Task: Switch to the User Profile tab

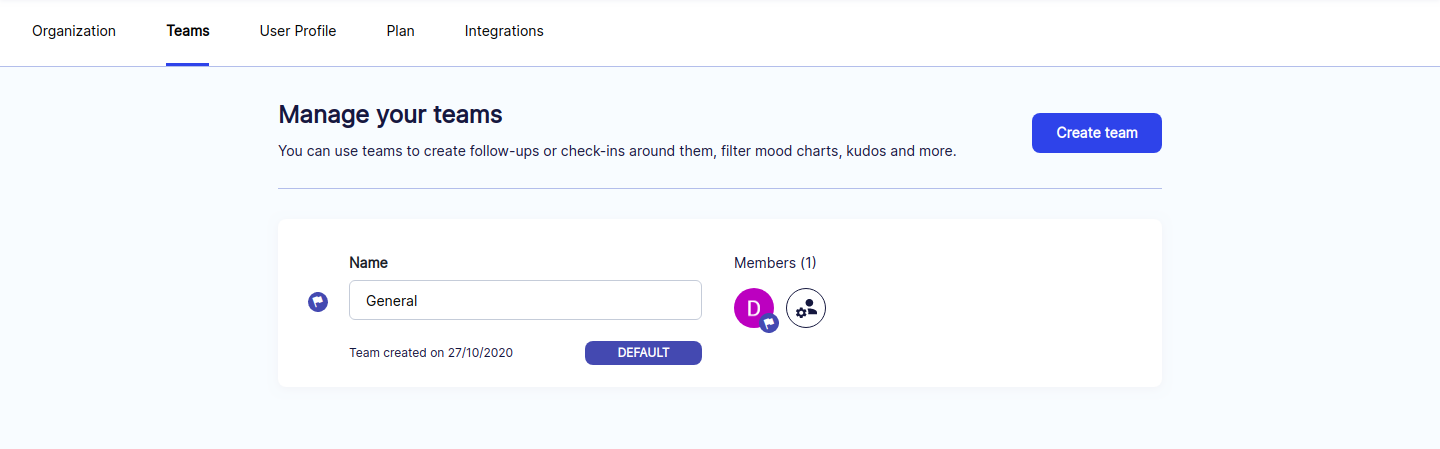Action: [x=298, y=31]
